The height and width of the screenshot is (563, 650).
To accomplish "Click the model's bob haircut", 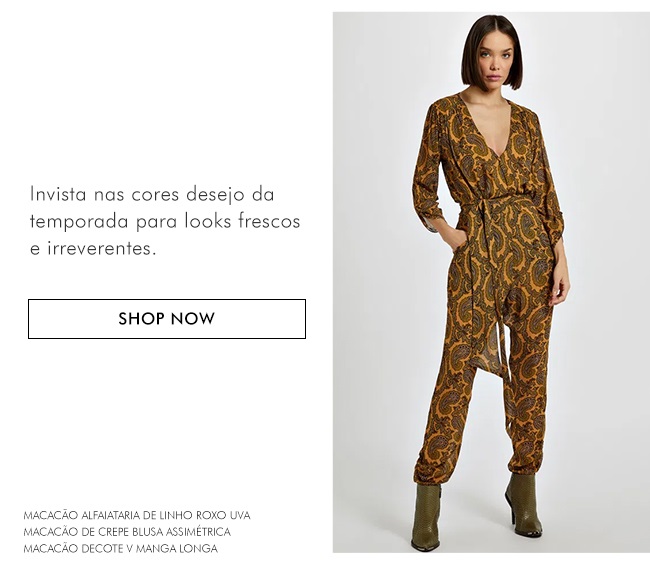I will click(x=492, y=52).
